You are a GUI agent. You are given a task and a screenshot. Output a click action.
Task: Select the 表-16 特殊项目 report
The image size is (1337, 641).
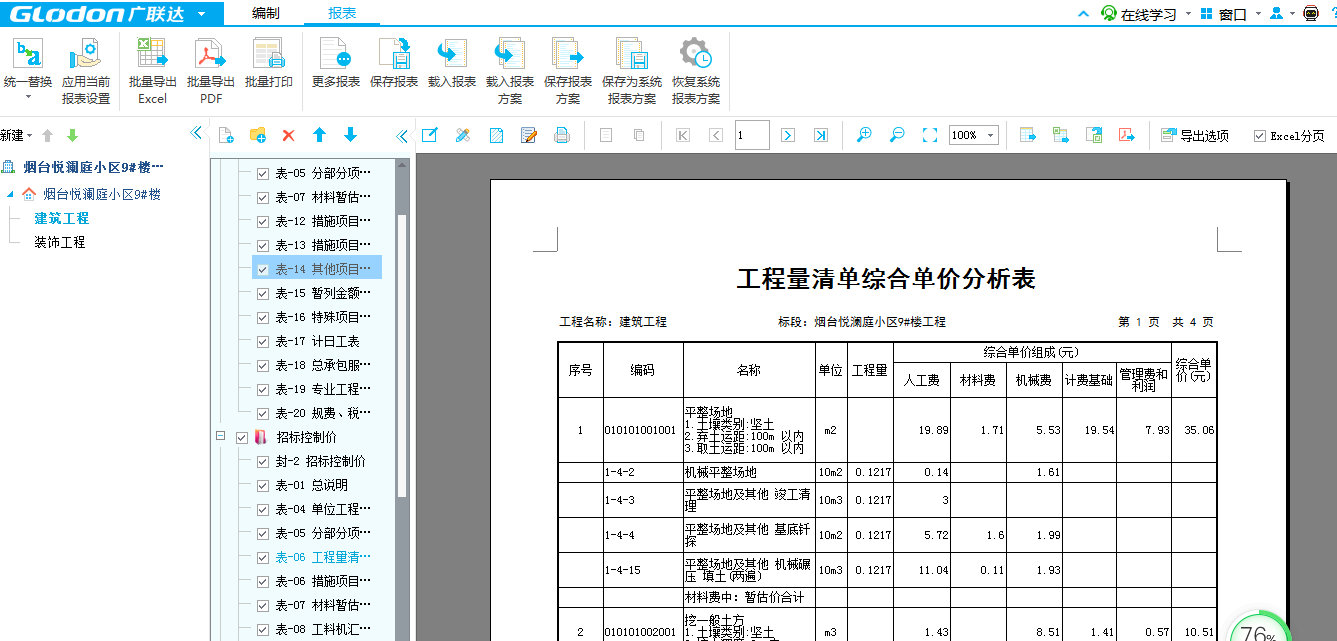323,317
